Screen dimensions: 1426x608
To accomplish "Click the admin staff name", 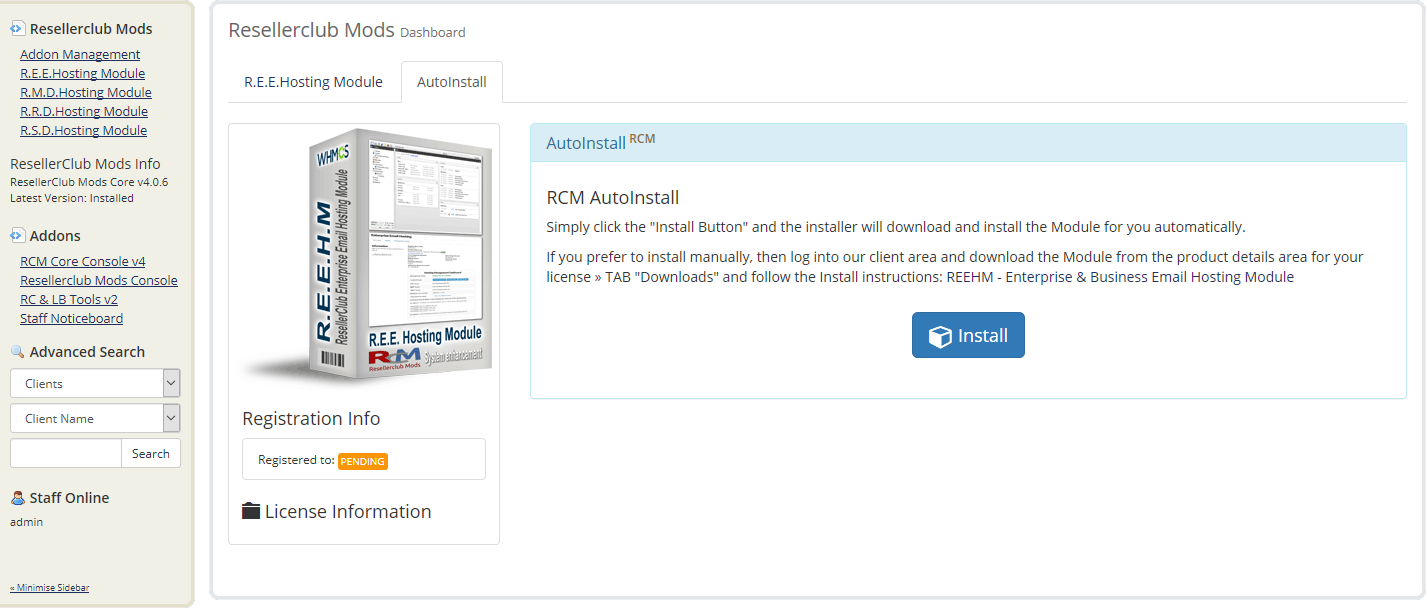I will 26,521.
